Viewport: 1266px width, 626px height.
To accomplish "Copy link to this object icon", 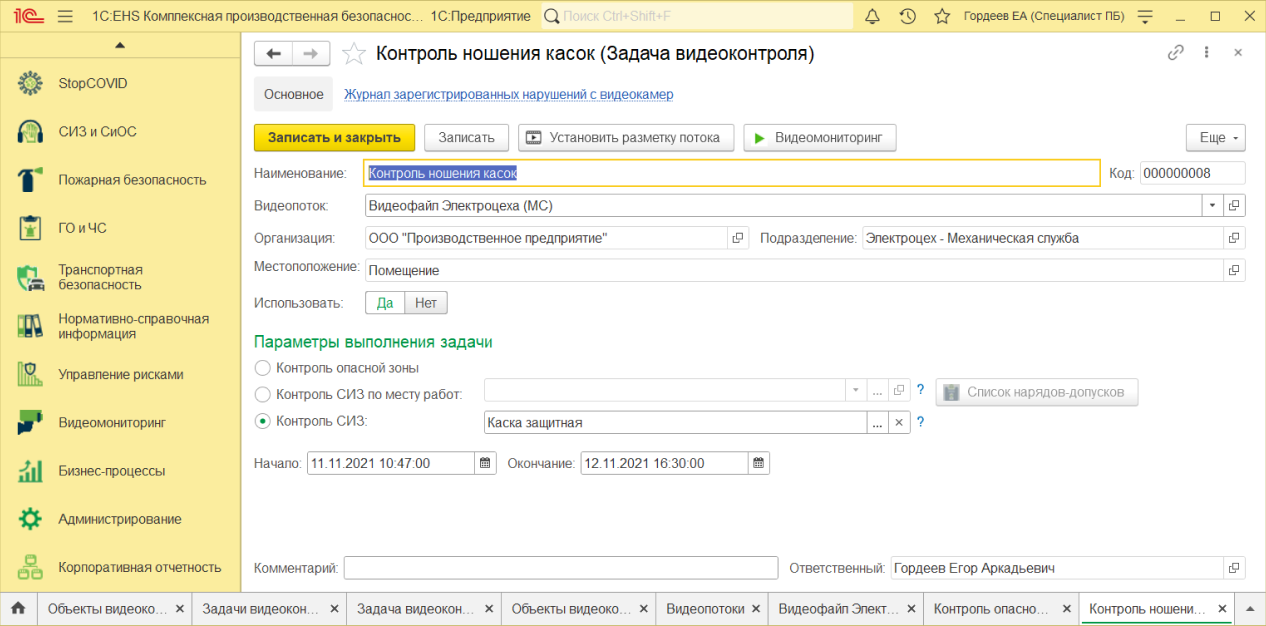I will click(x=1176, y=53).
